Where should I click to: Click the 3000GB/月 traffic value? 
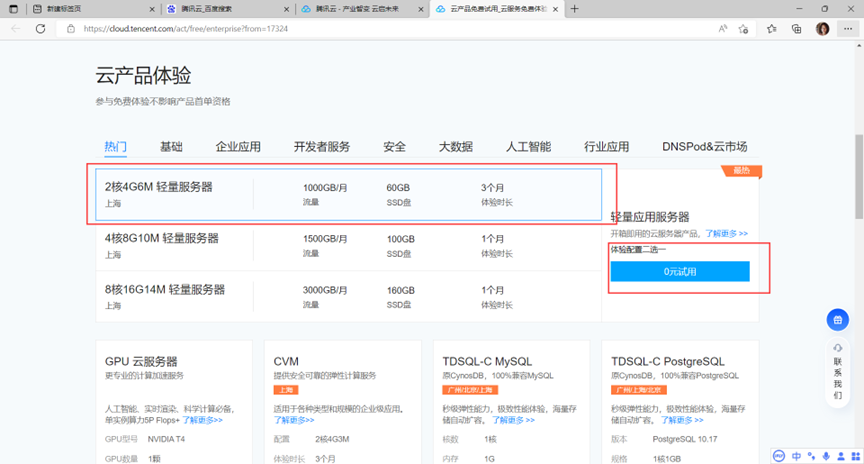tap(325, 290)
